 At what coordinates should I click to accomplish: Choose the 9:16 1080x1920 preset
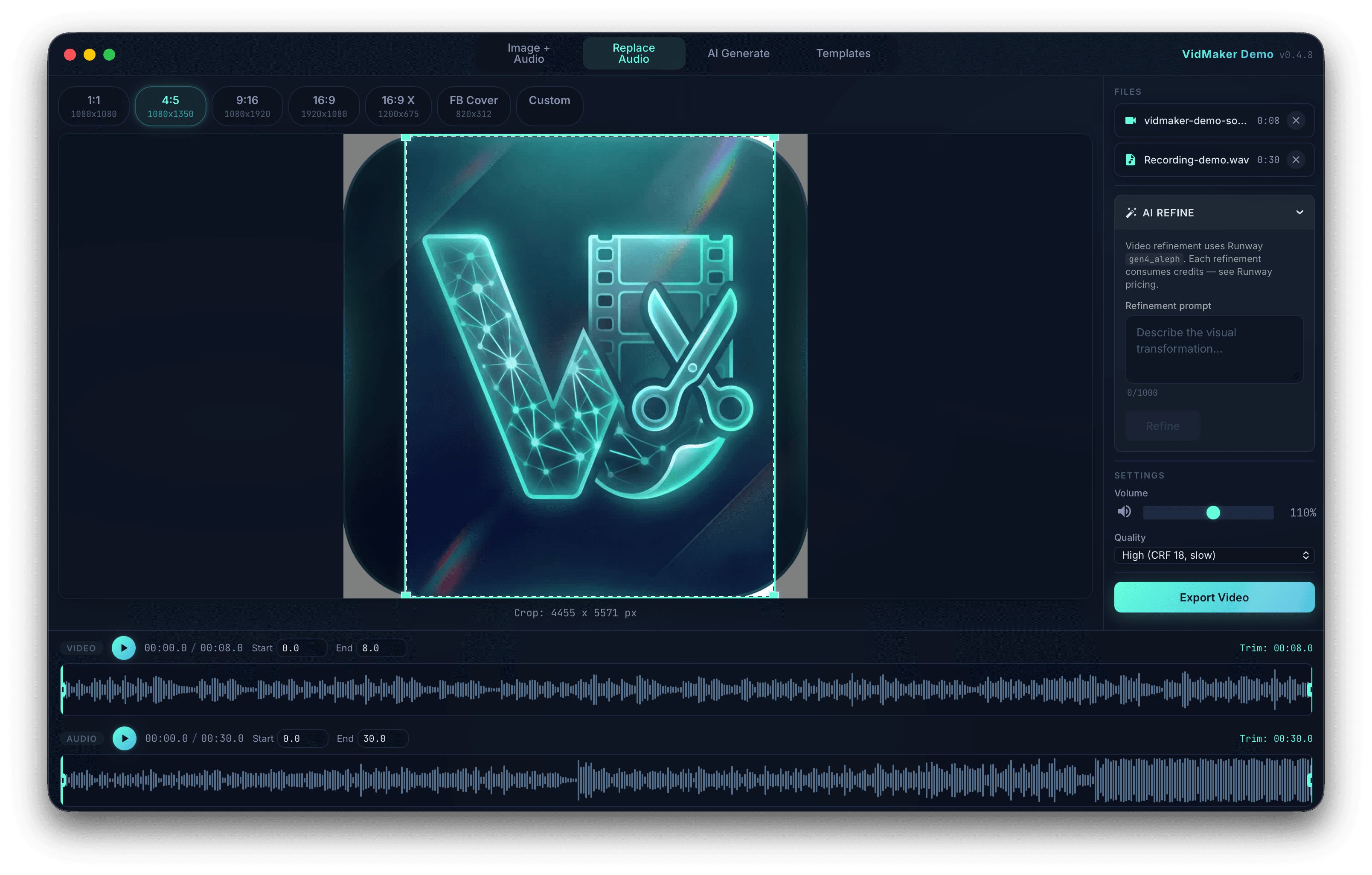pos(247,106)
